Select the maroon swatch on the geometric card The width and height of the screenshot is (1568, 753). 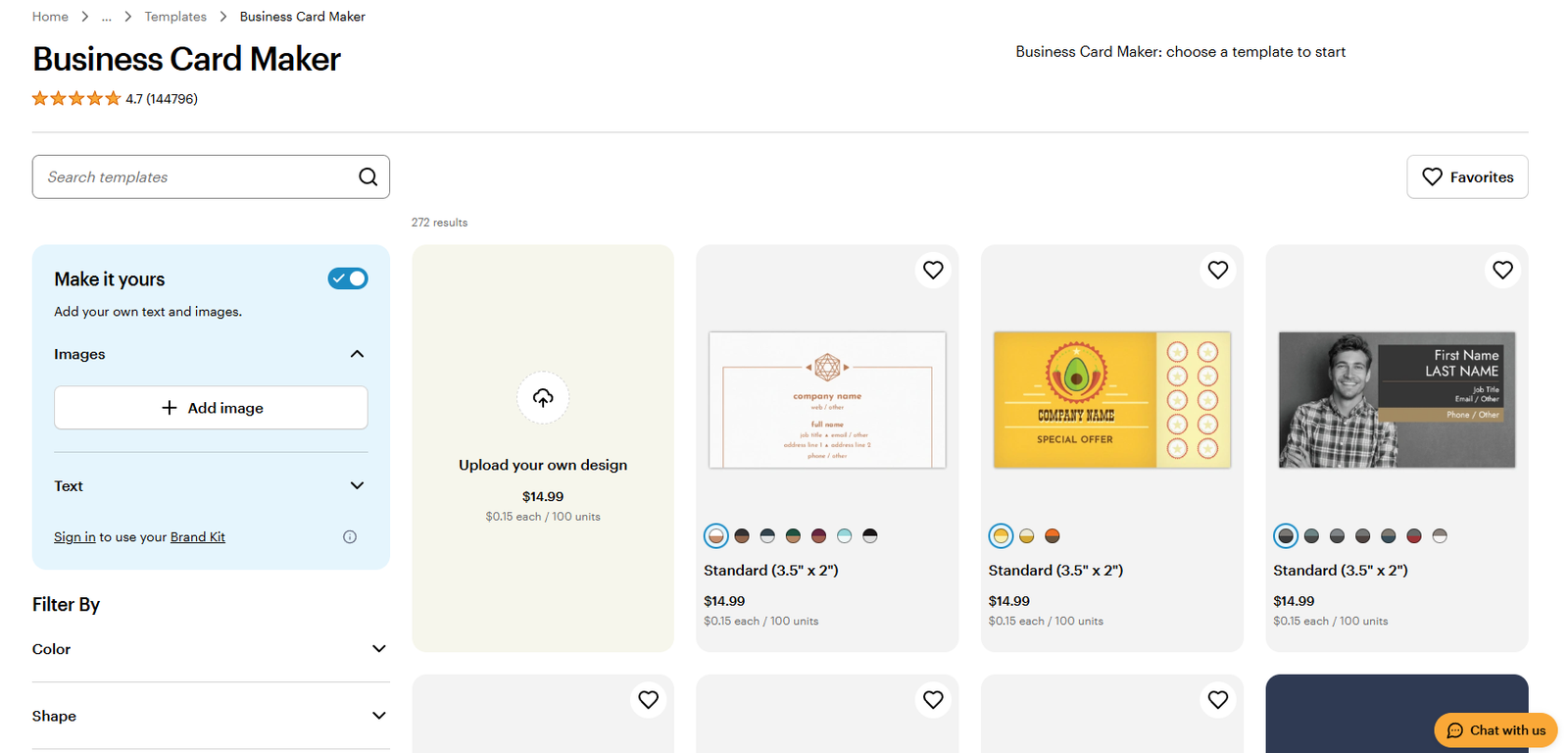[818, 535]
